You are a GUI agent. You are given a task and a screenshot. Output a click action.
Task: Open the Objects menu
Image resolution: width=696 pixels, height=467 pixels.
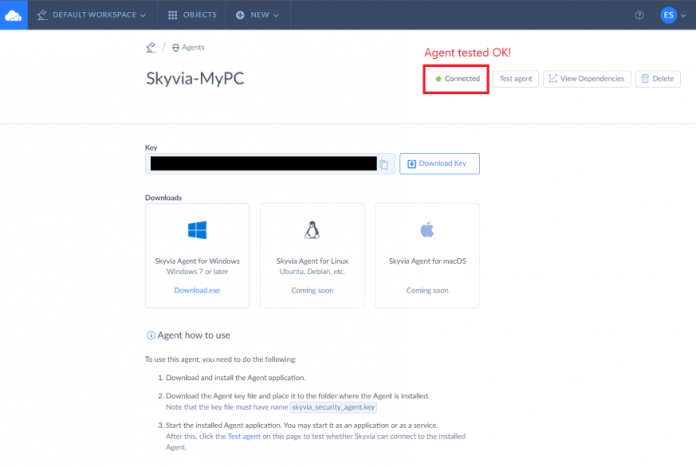click(x=191, y=15)
